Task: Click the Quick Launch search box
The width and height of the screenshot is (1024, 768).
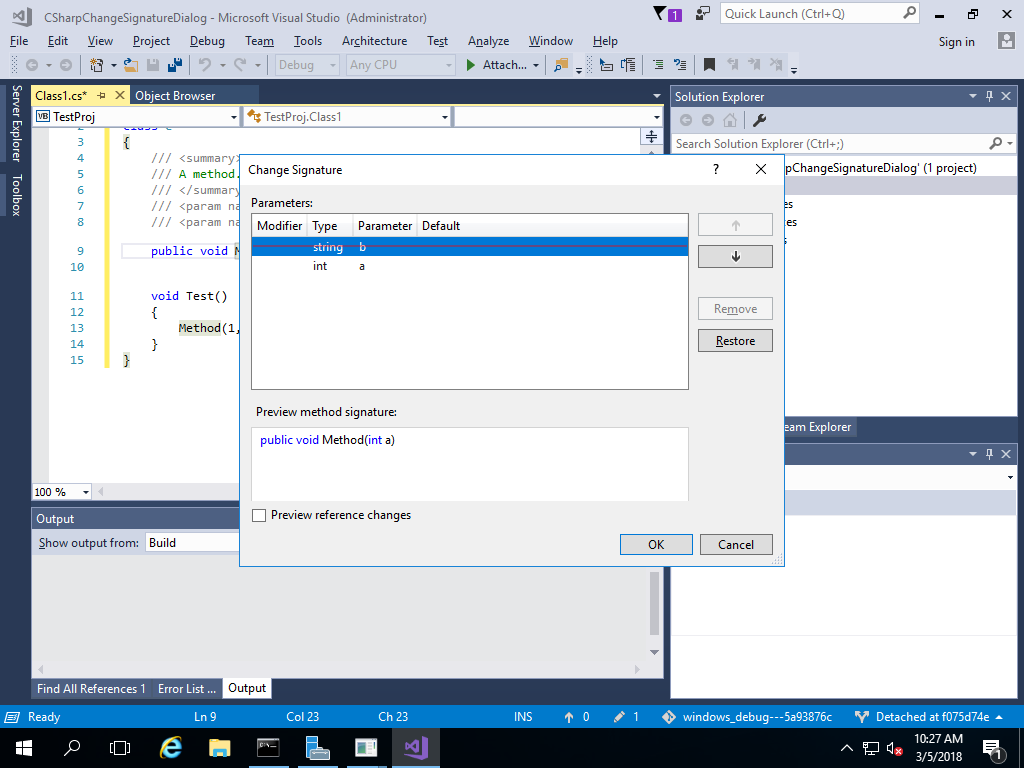Action: click(820, 14)
